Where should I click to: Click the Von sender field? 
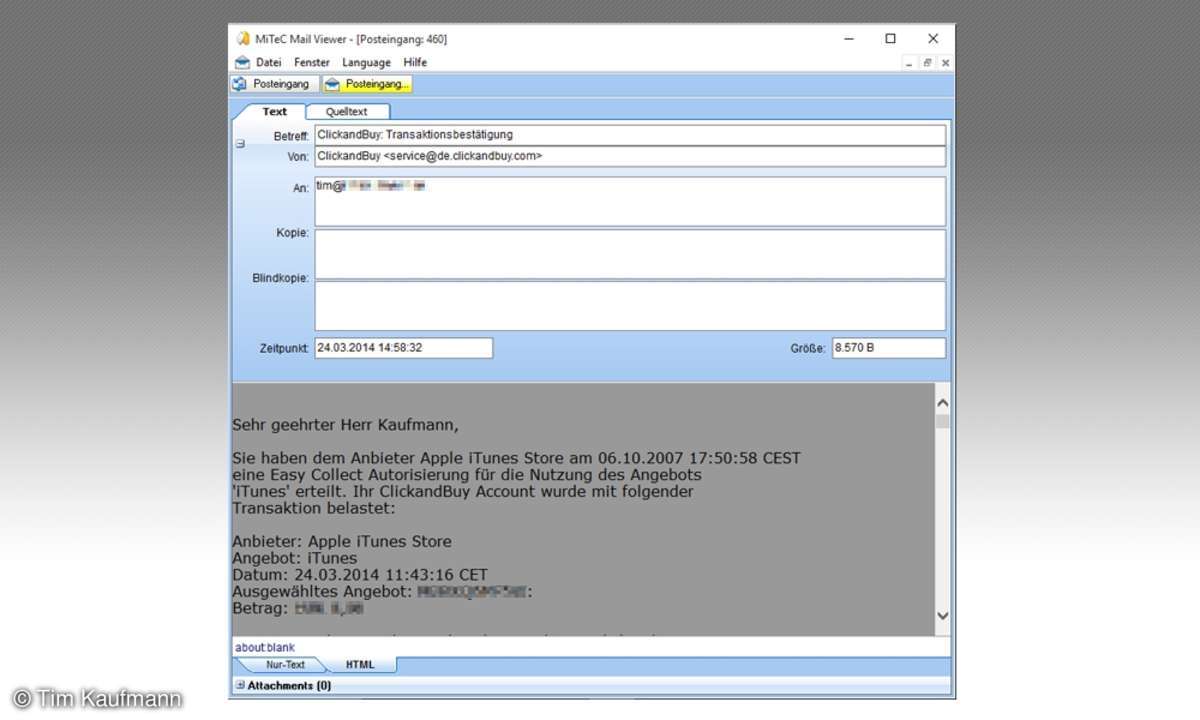630,156
